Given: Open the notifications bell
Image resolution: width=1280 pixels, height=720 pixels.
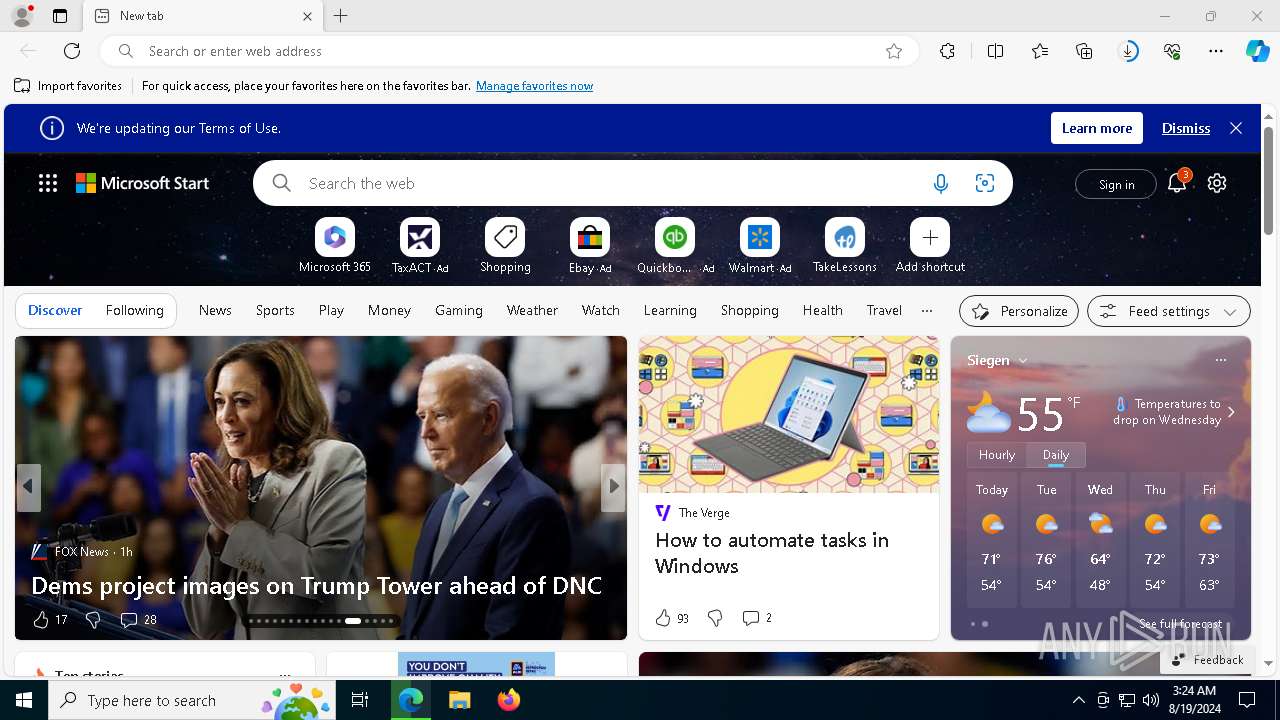Looking at the screenshot, I should point(1177,183).
